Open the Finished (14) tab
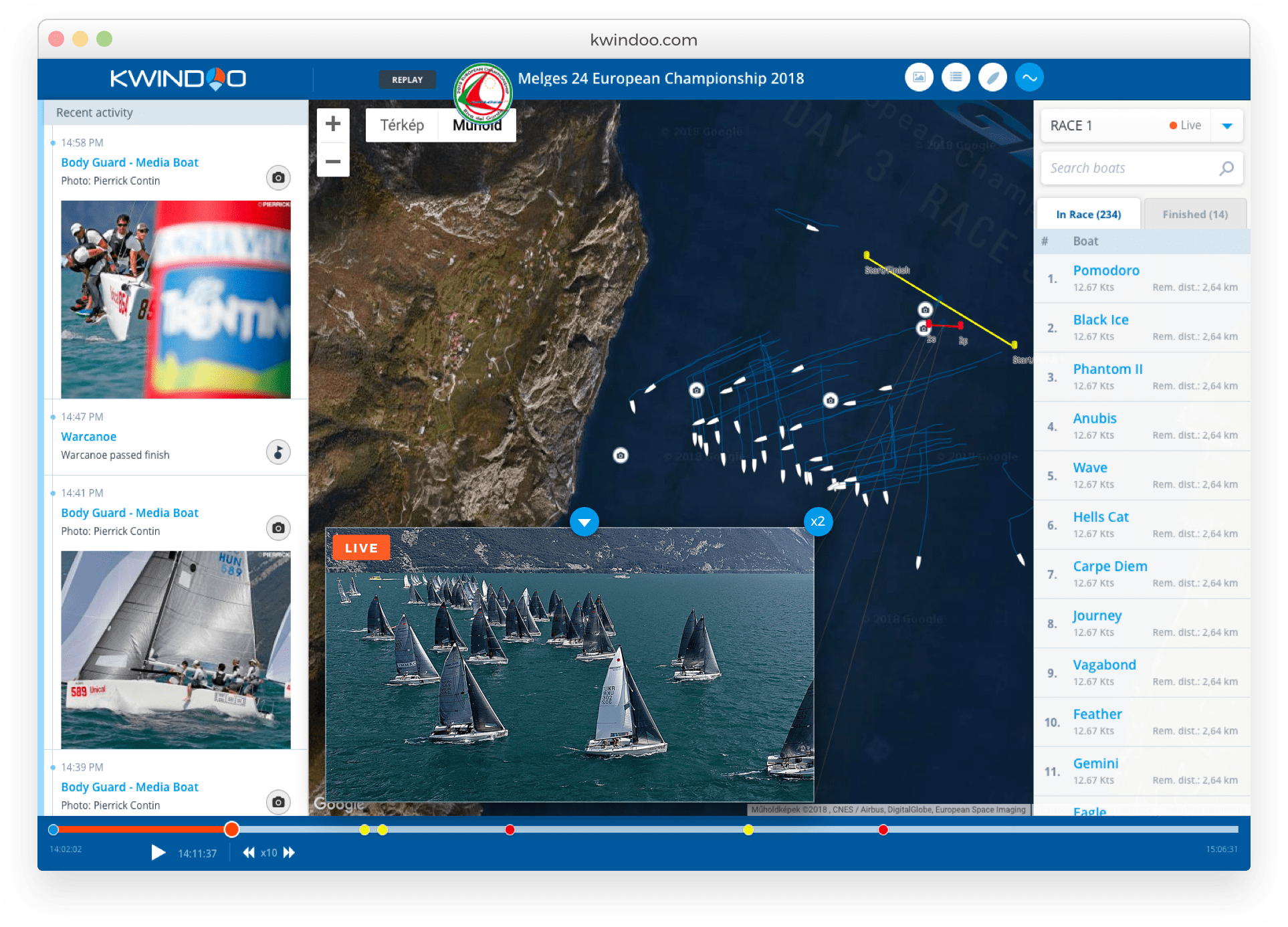 [1194, 215]
